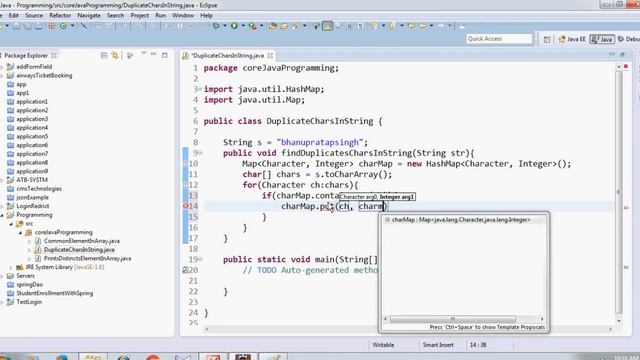Screen dimensions: 640x360
Task: Click the Forward navigation arrow icon
Action: [x=441, y=26]
